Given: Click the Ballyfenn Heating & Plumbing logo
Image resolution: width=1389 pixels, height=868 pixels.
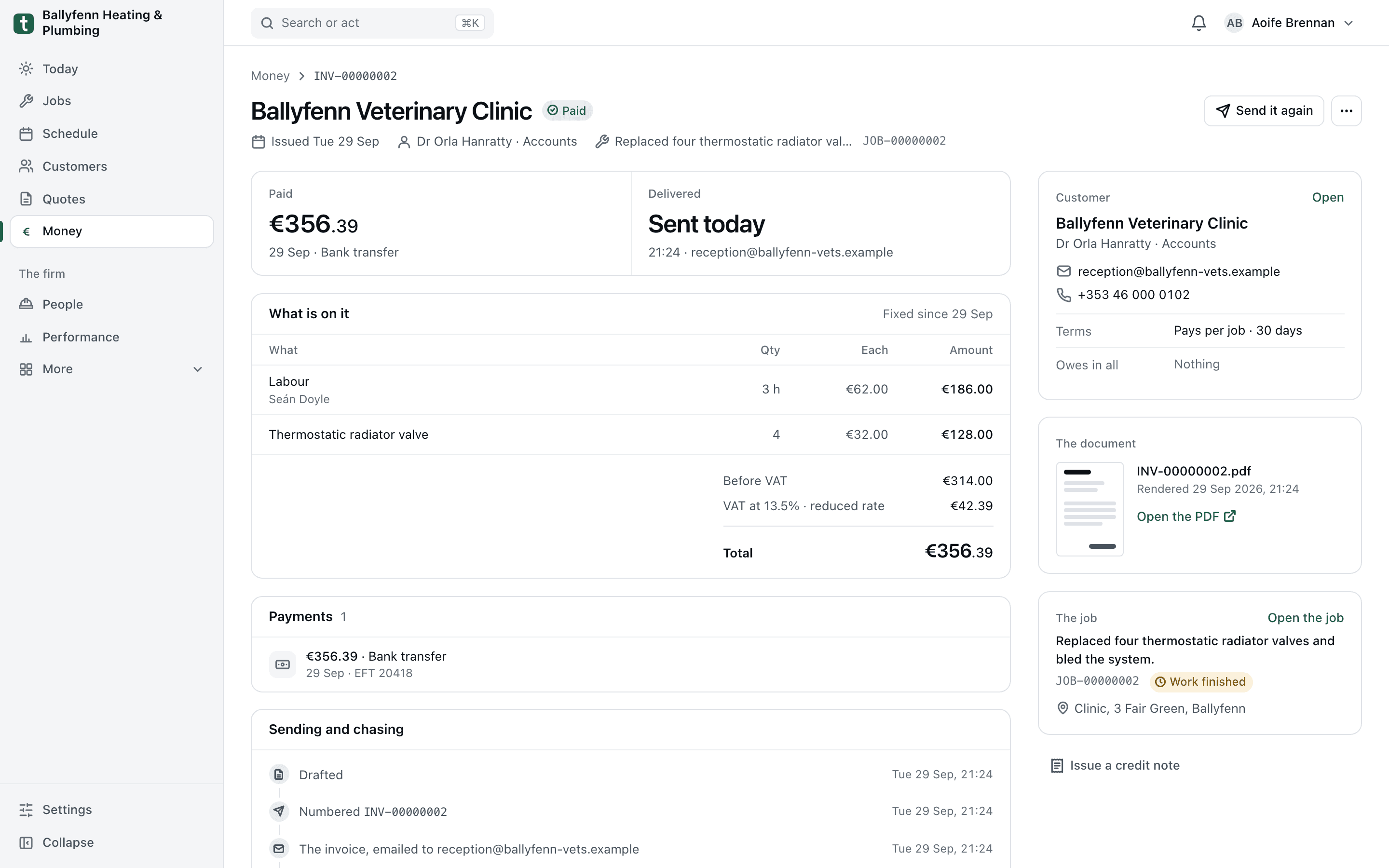Looking at the screenshot, I should coord(24,23).
